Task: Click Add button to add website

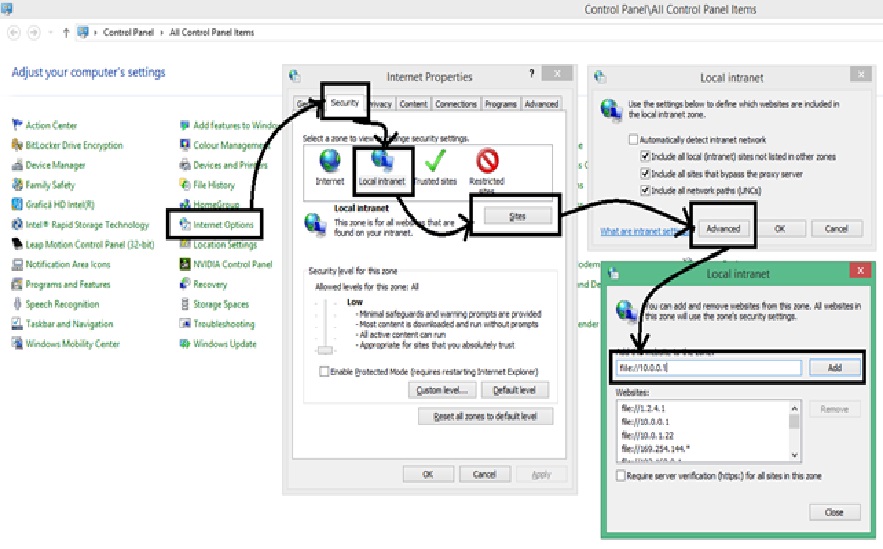Action: click(835, 368)
